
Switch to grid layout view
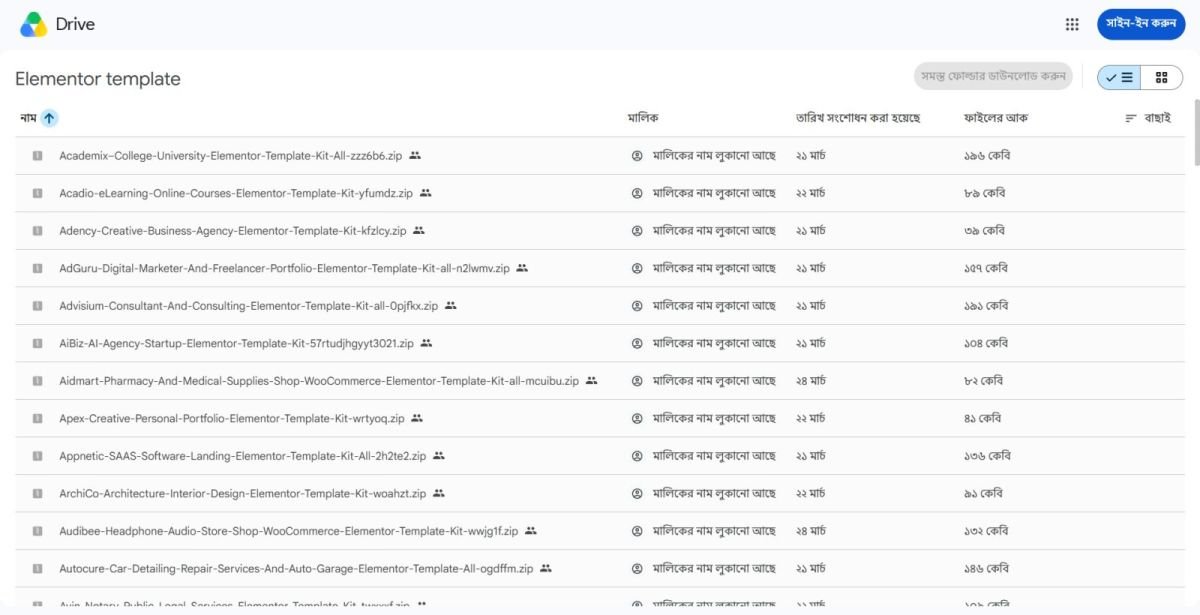[x=1161, y=77]
